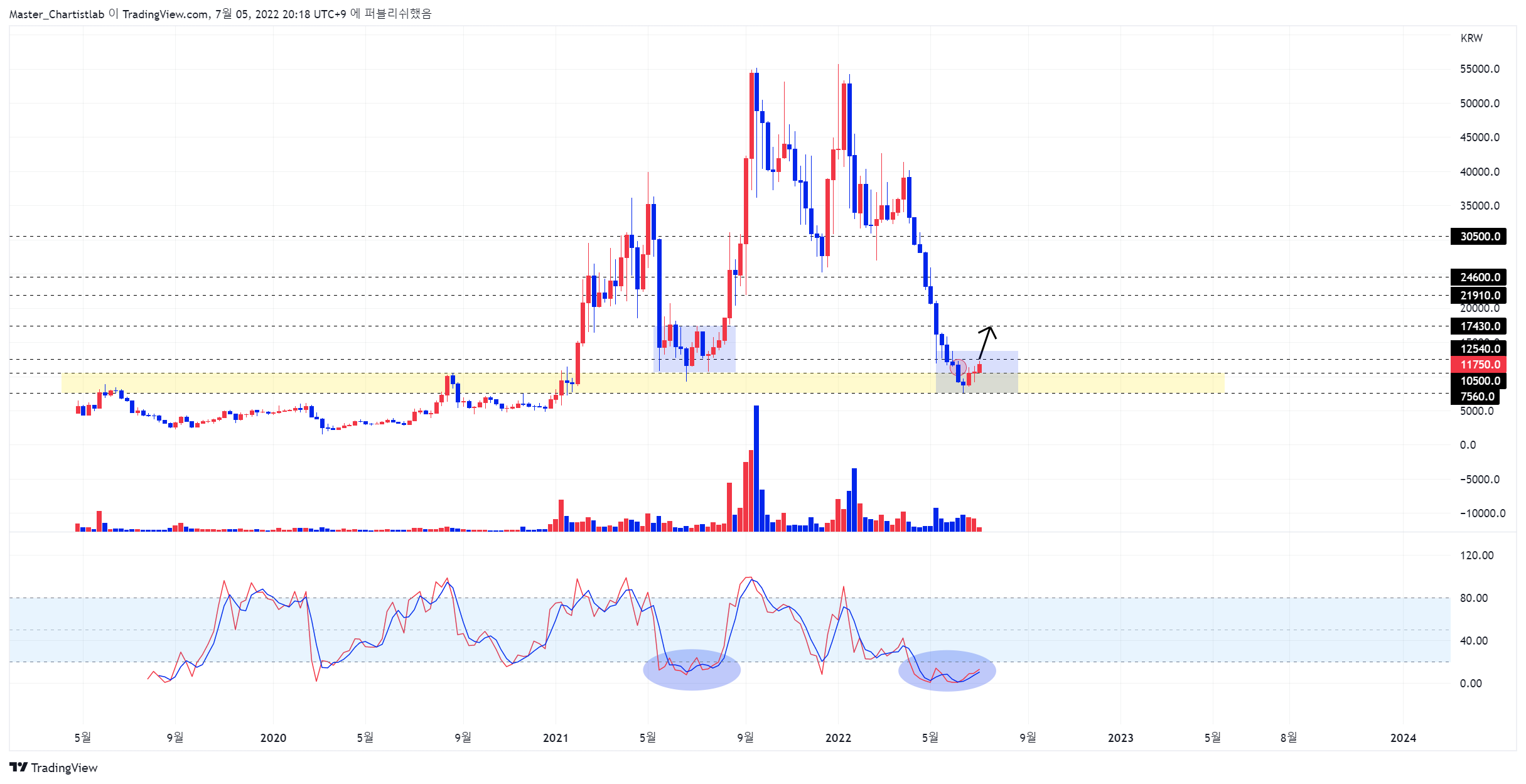Click the 5000.0 price axis value
This screenshot has height=784, width=1526.
(x=1476, y=411)
